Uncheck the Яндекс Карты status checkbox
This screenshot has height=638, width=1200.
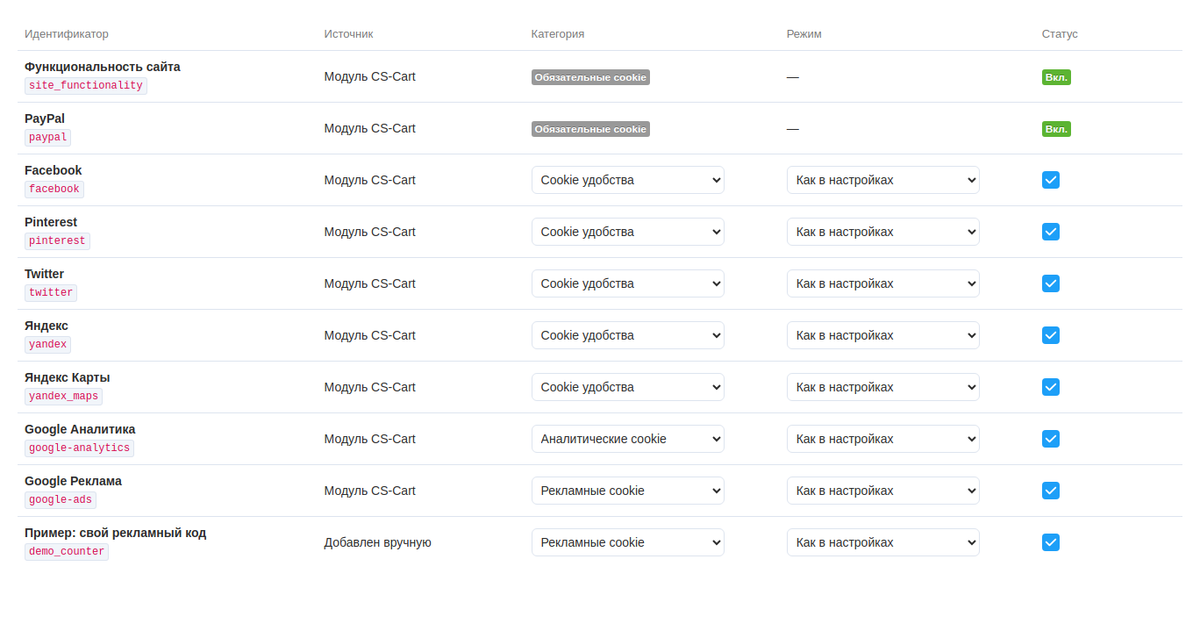pos(1050,387)
